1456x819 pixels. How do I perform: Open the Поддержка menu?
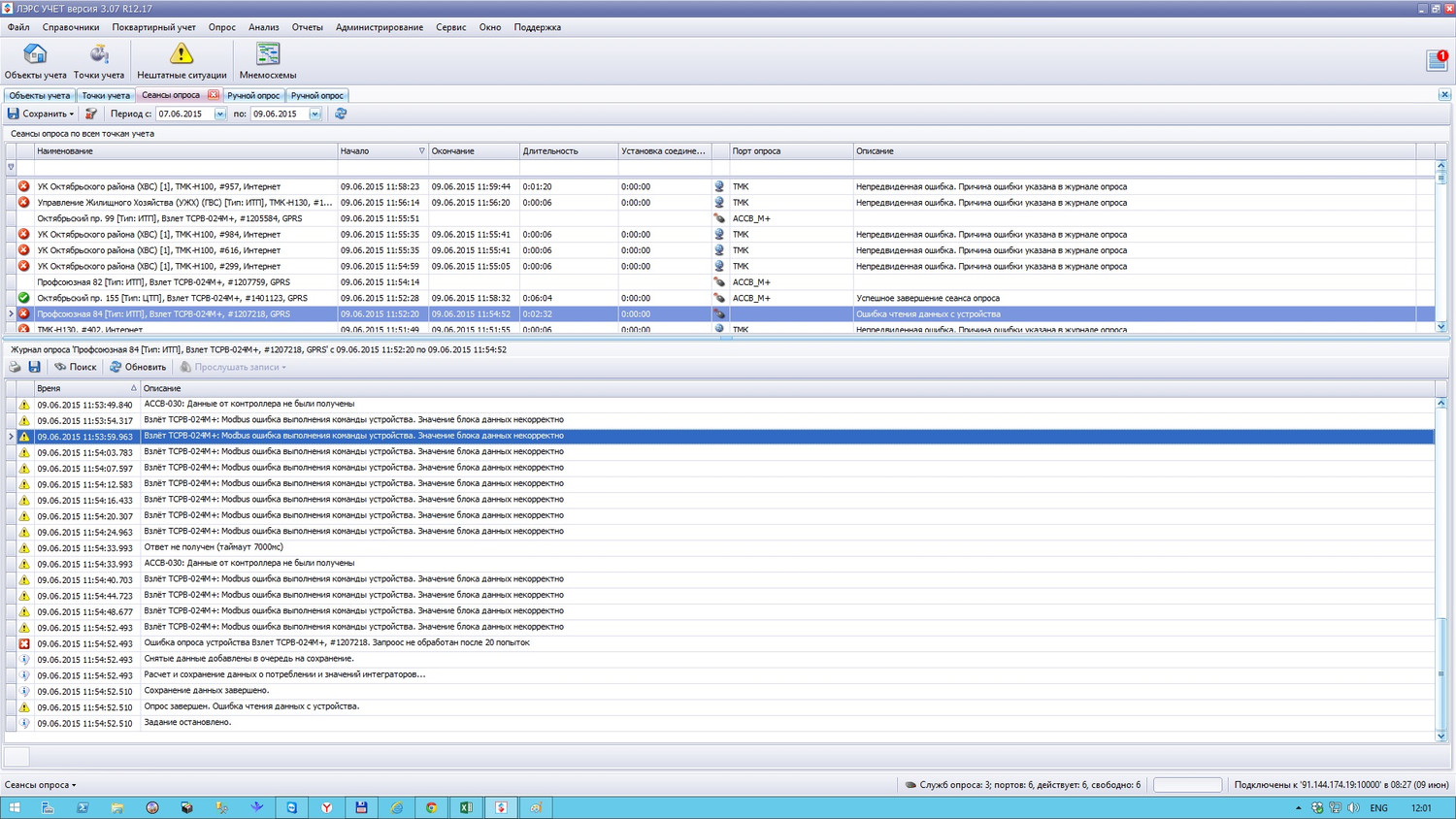pyautogui.click(x=537, y=27)
